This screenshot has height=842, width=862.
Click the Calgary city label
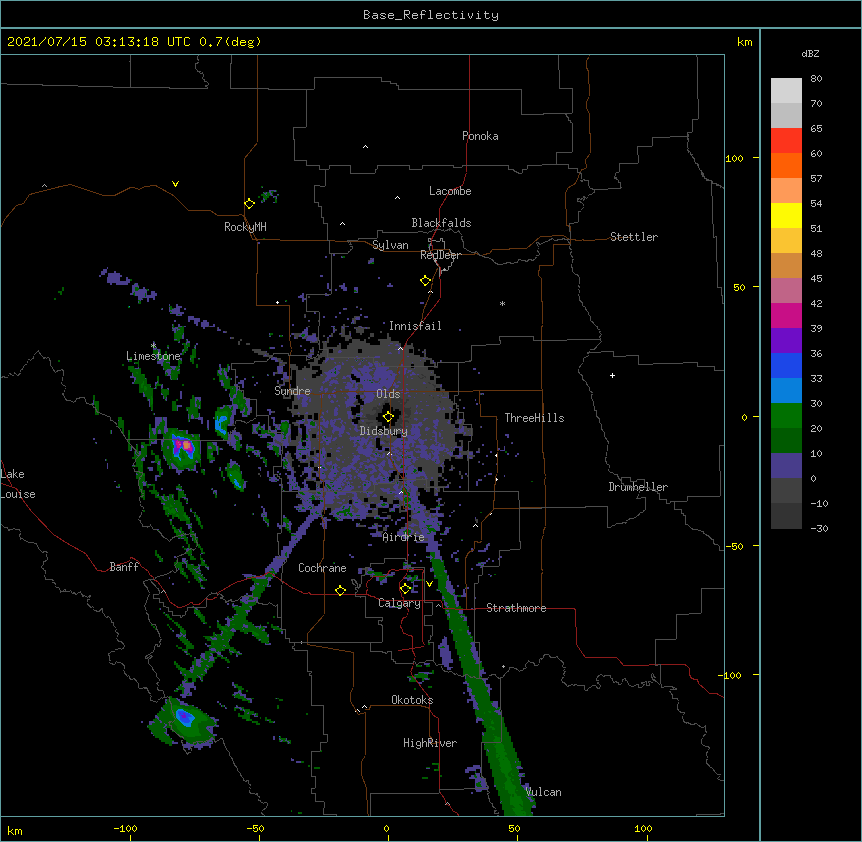coord(399,603)
